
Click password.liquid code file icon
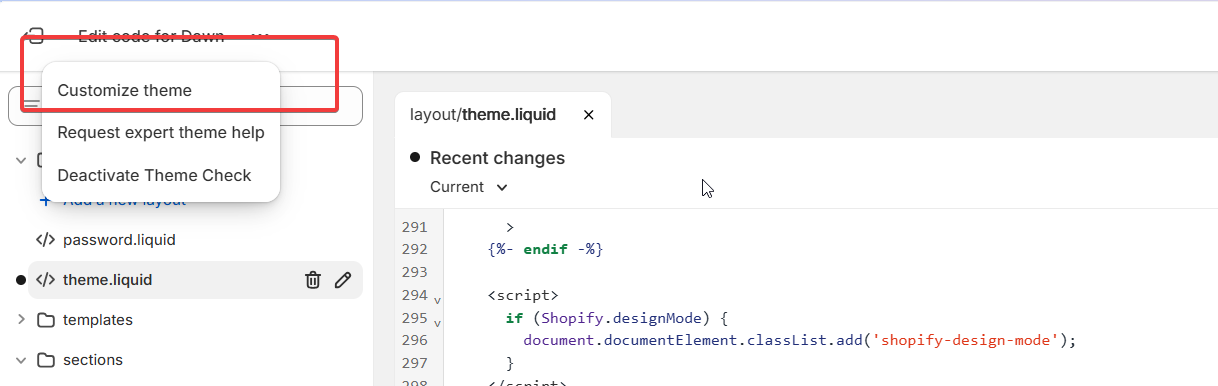(x=45, y=240)
